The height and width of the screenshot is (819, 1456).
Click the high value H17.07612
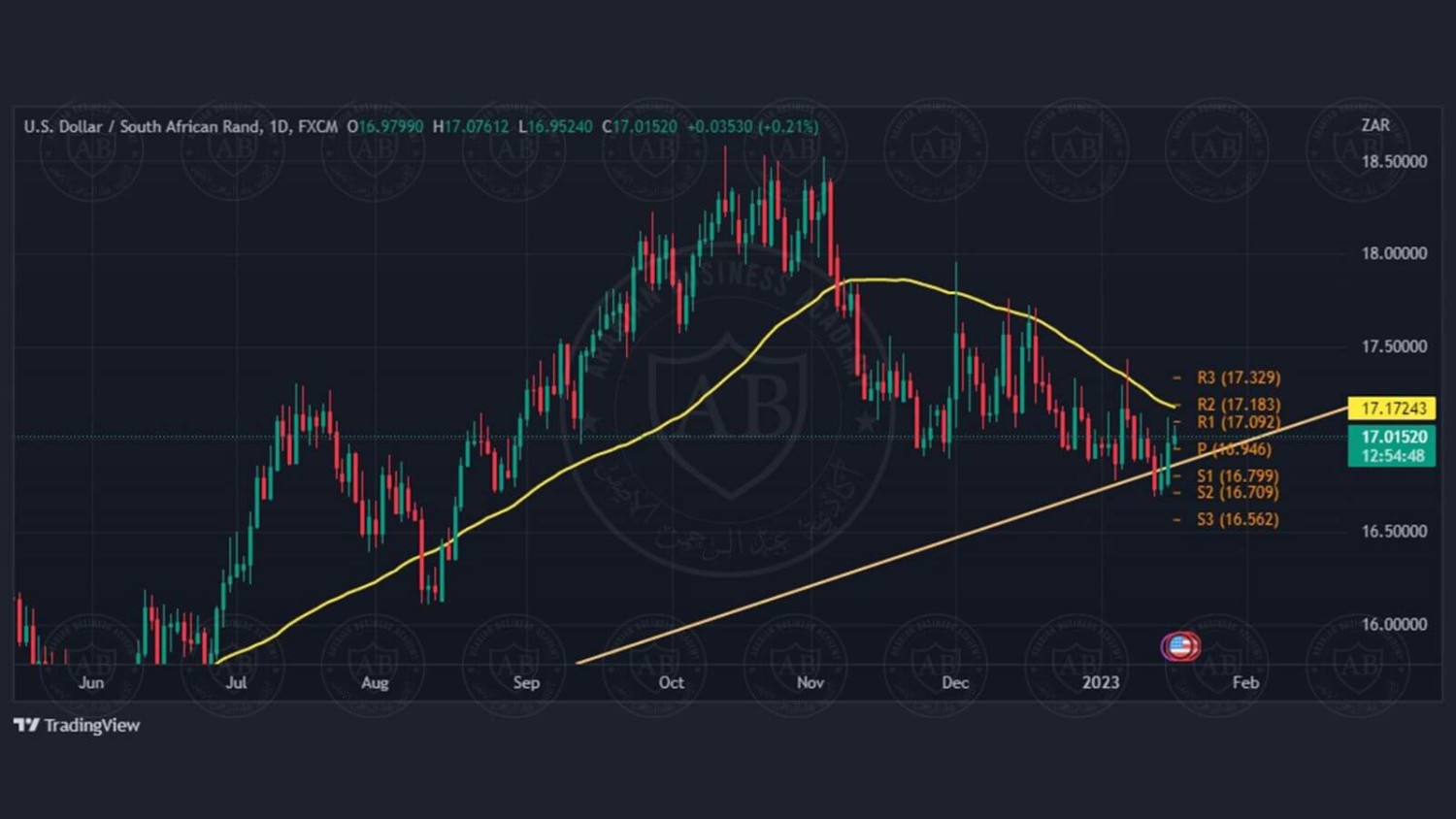[471, 126]
